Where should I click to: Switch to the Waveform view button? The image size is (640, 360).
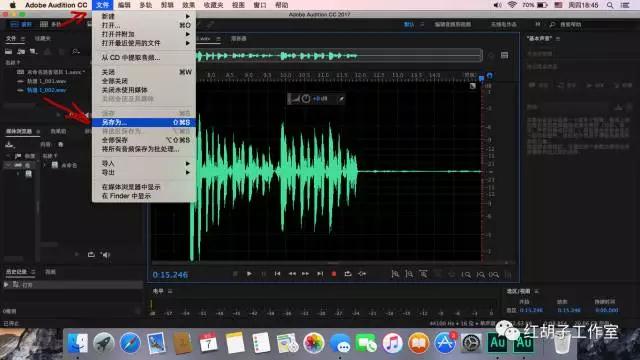tap(21, 24)
